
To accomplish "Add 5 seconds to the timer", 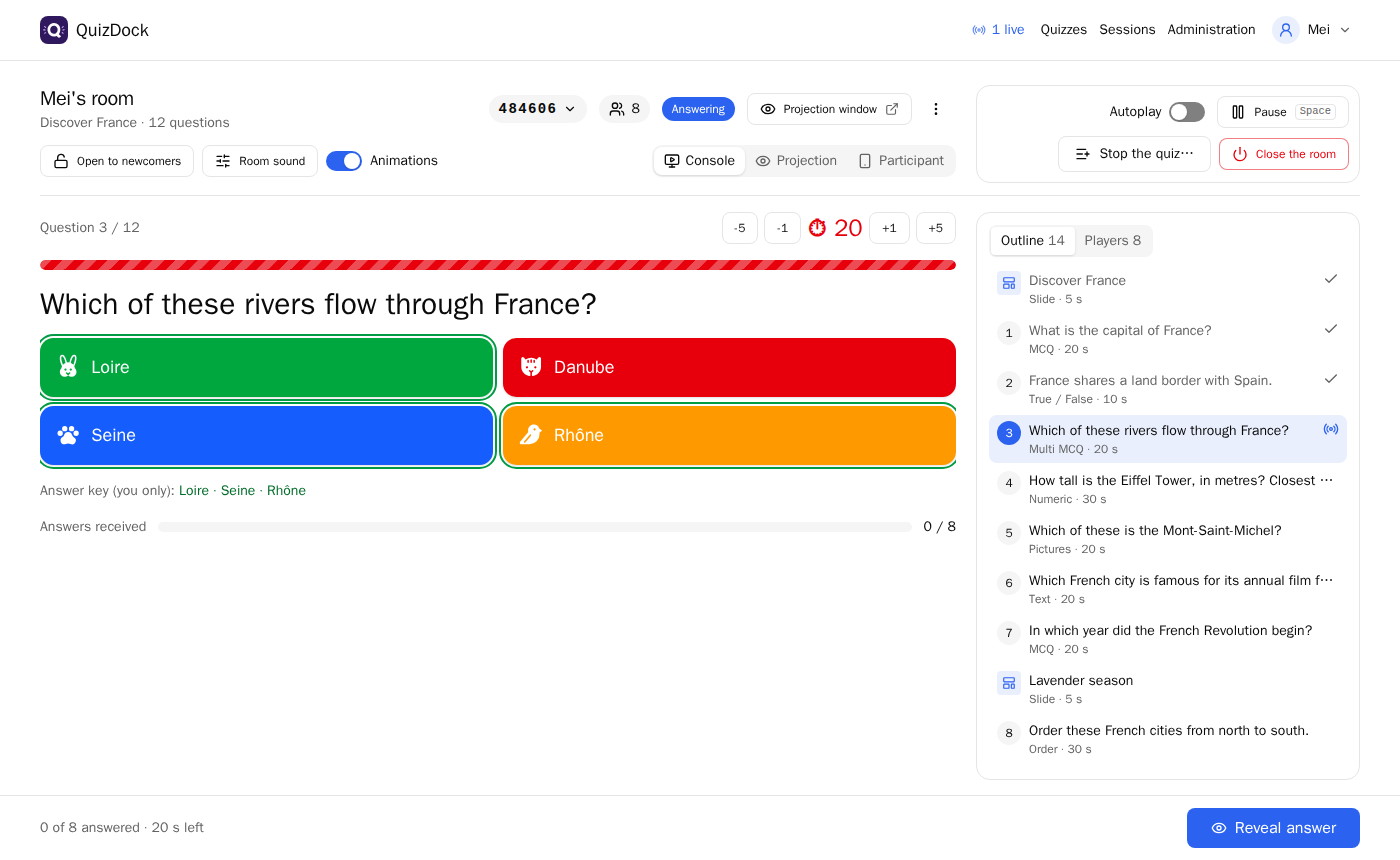I will point(936,228).
